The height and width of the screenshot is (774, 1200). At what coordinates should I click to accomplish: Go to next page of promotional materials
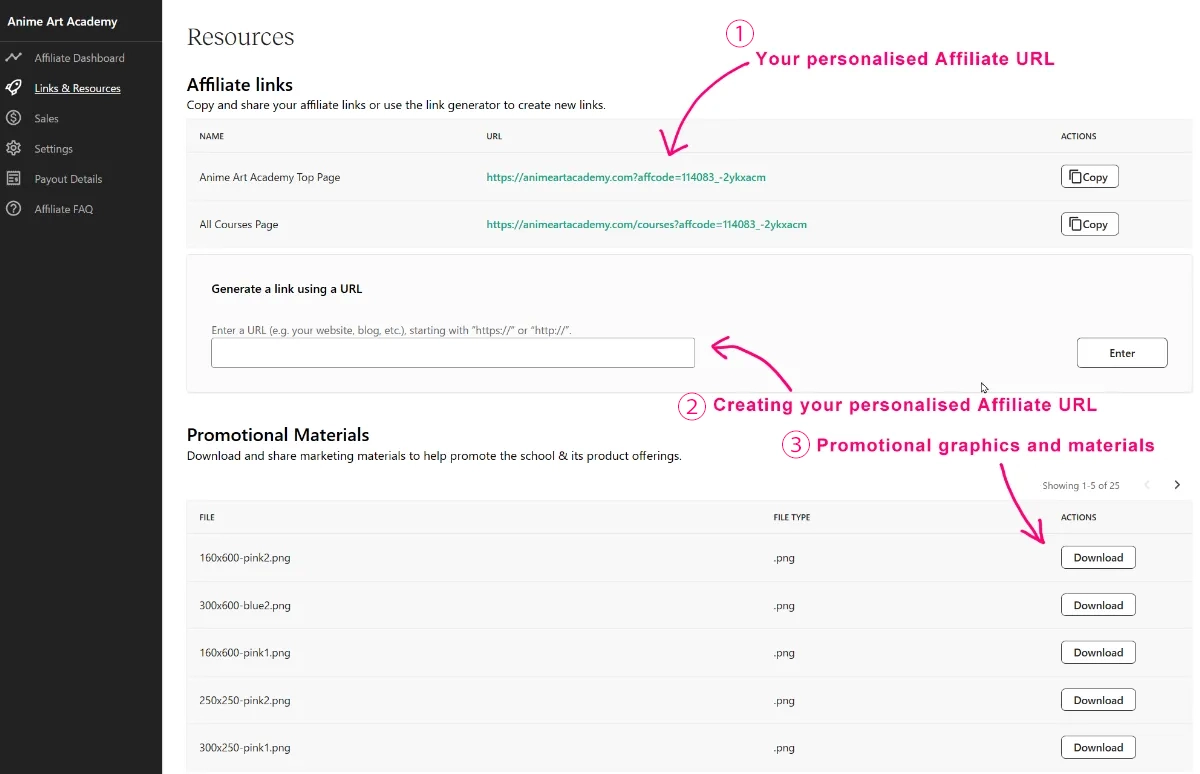point(1177,485)
